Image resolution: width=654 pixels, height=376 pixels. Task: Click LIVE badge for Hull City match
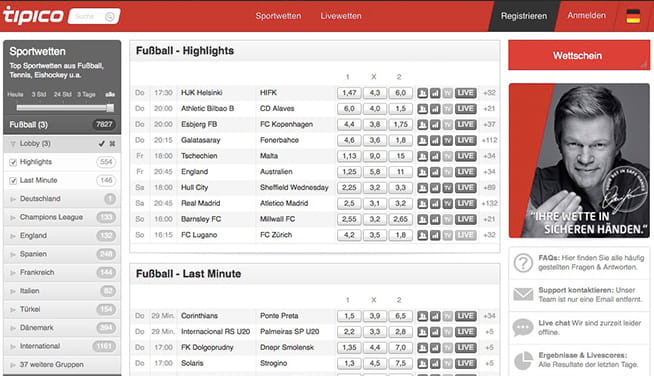(465, 187)
